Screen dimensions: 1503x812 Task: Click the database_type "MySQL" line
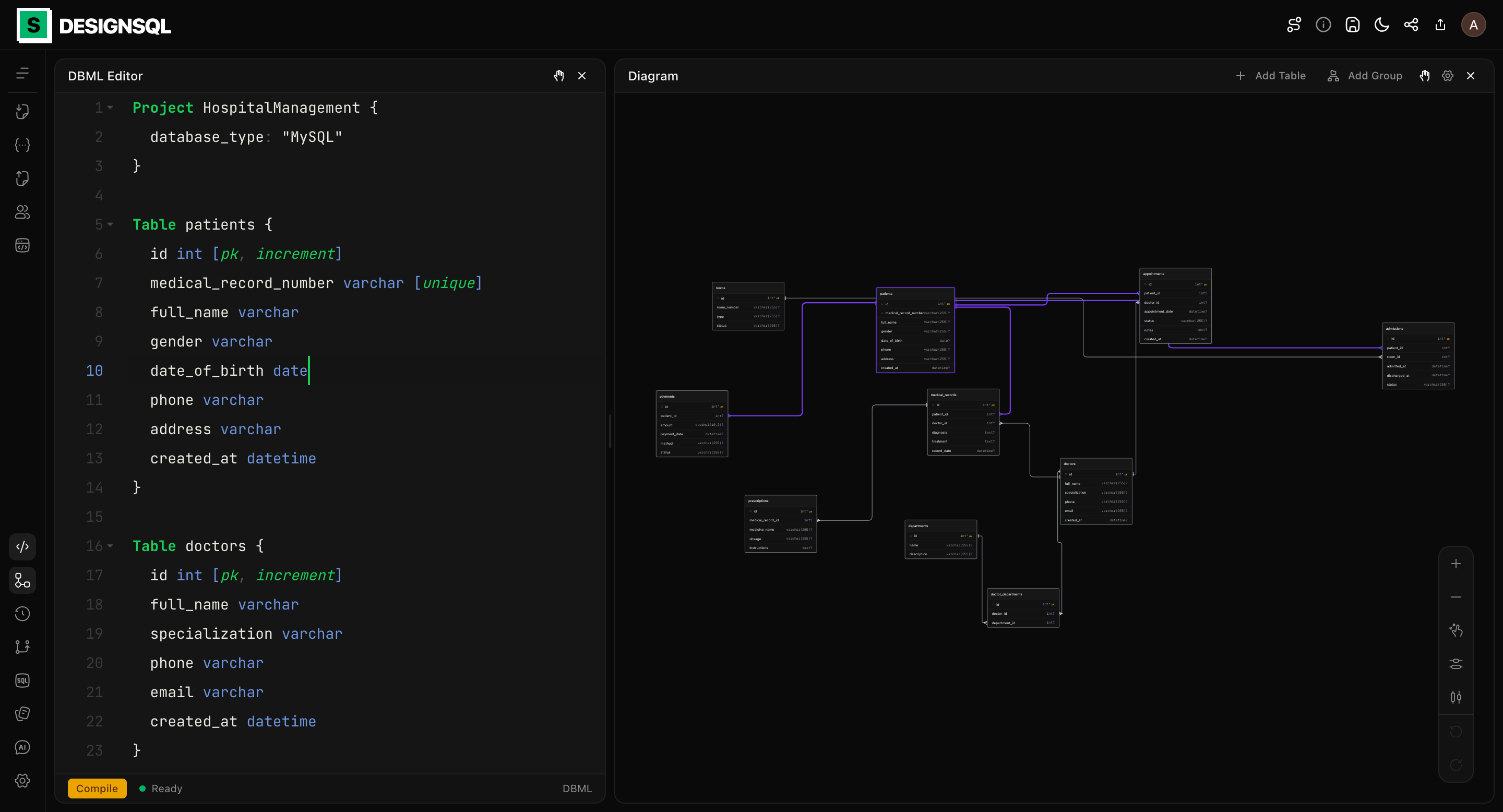pos(246,137)
